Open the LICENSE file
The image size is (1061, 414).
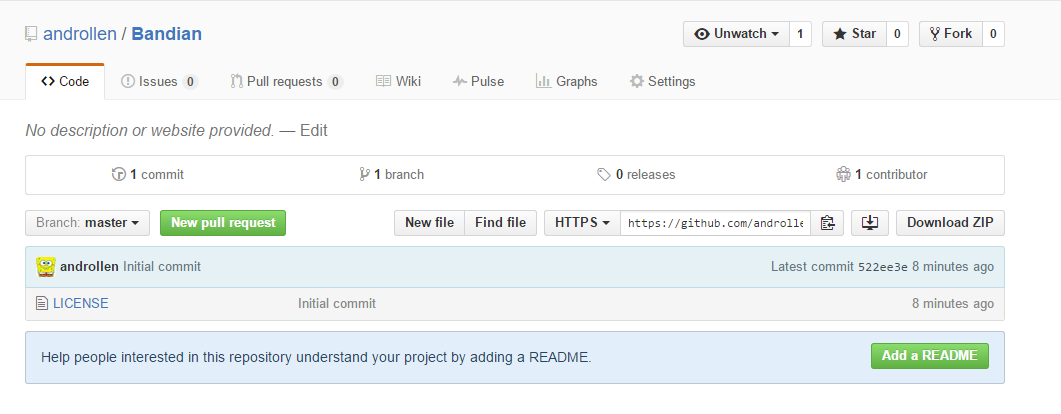tap(81, 304)
